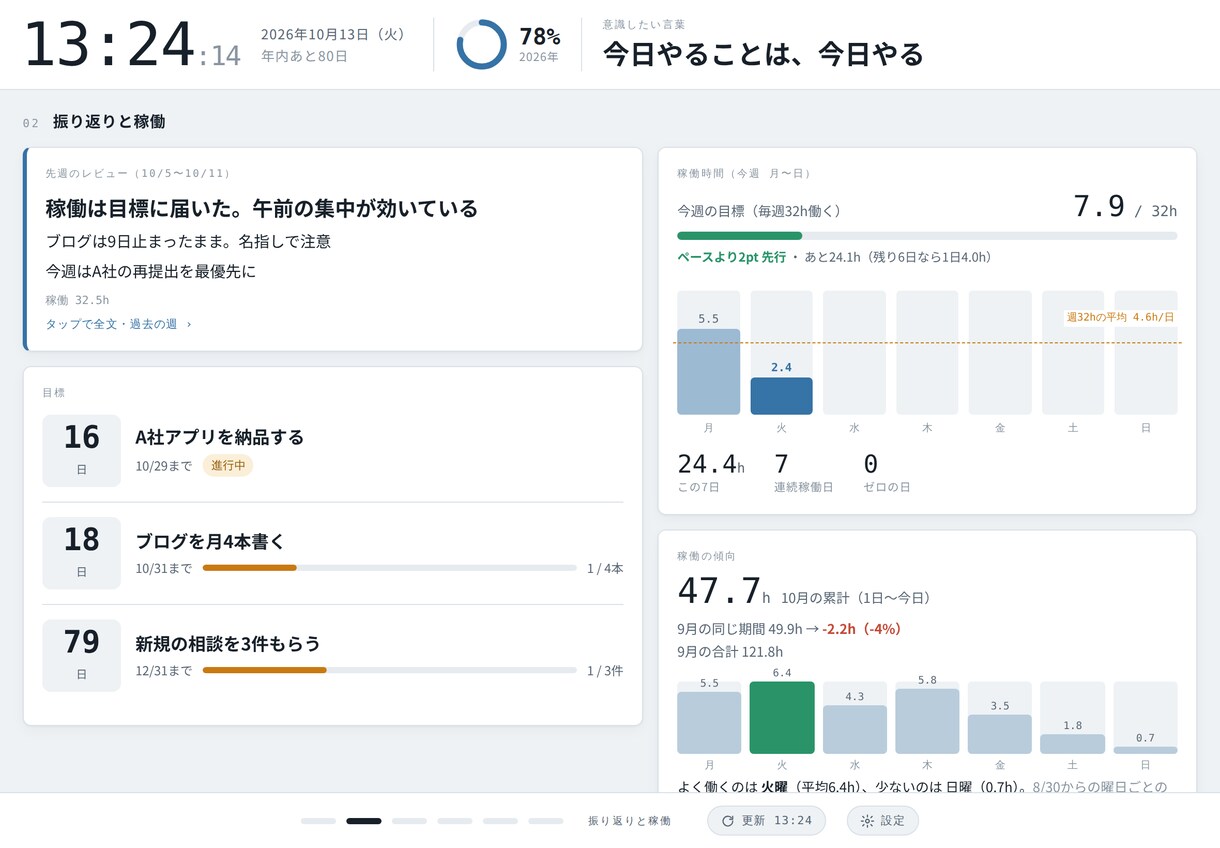Click the gear icon in 設定 button
The height and width of the screenshot is (848, 1220).
867,820
